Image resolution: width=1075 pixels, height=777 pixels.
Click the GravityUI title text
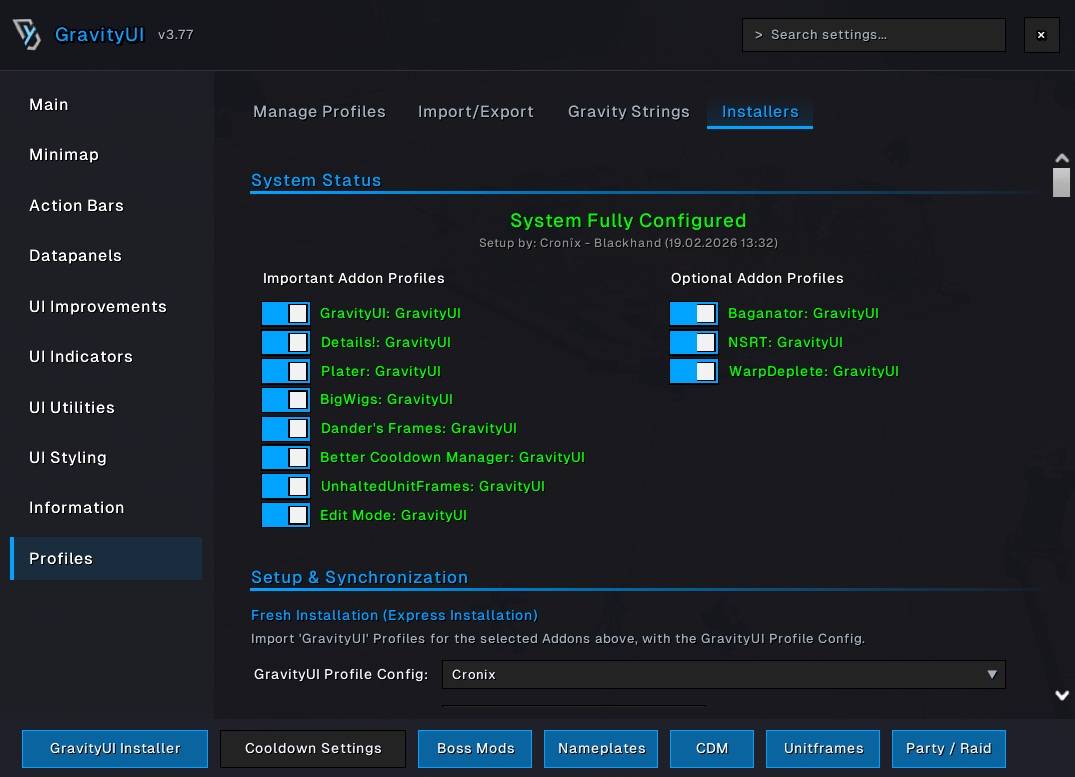tap(99, 34)
